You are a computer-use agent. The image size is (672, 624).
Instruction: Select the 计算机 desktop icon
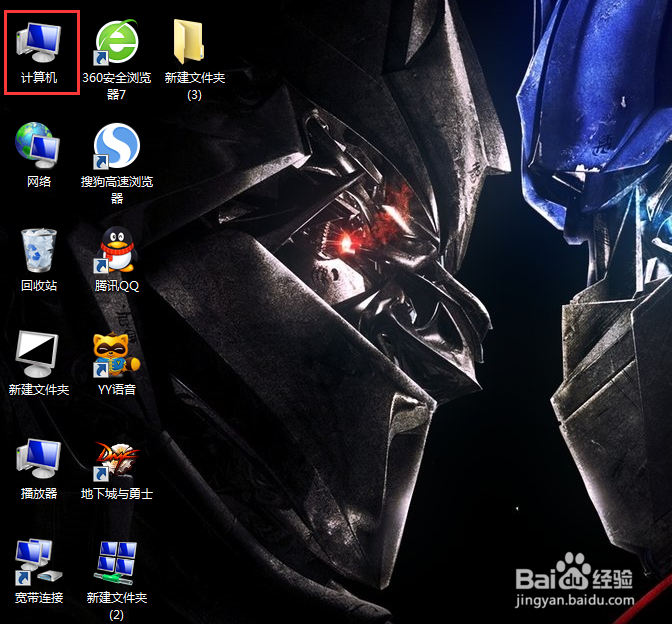[x=39, y=42]
